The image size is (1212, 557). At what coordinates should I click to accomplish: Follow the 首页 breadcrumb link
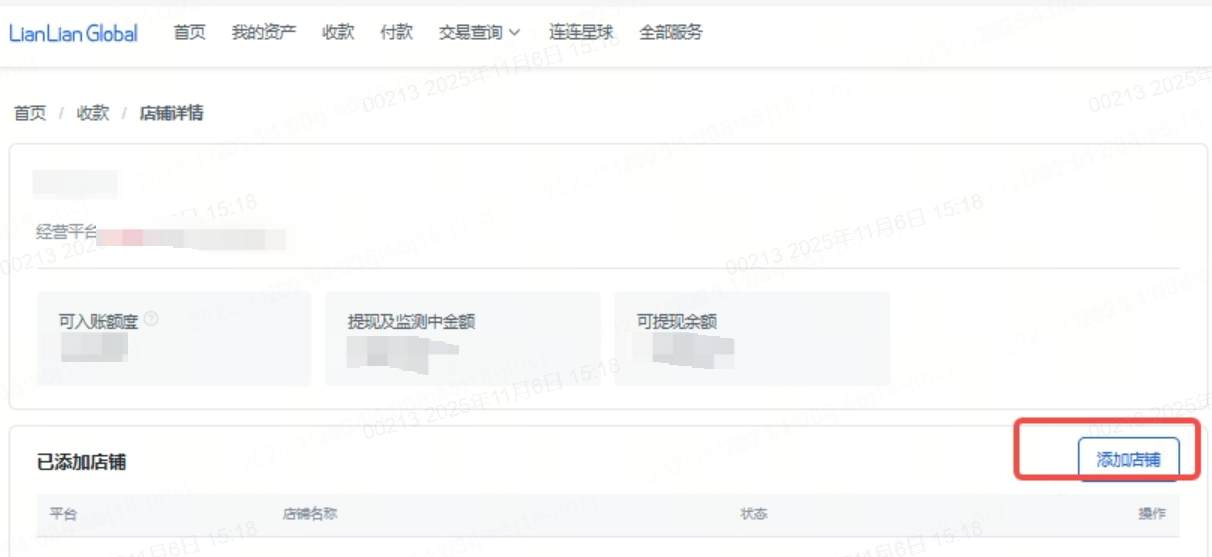pyautogui.click(x=30, y=113)
